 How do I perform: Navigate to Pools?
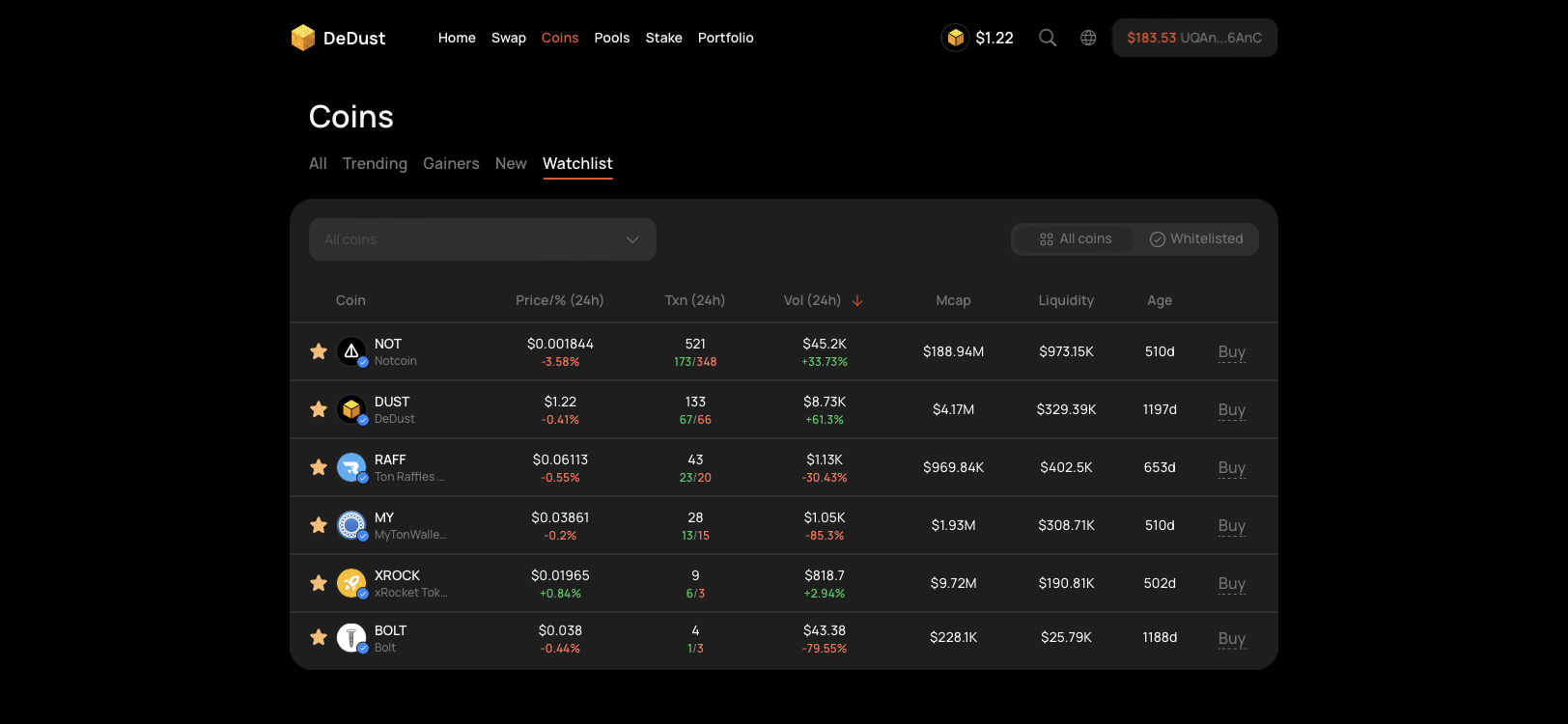pyautogui.click(x=612, y=38)
